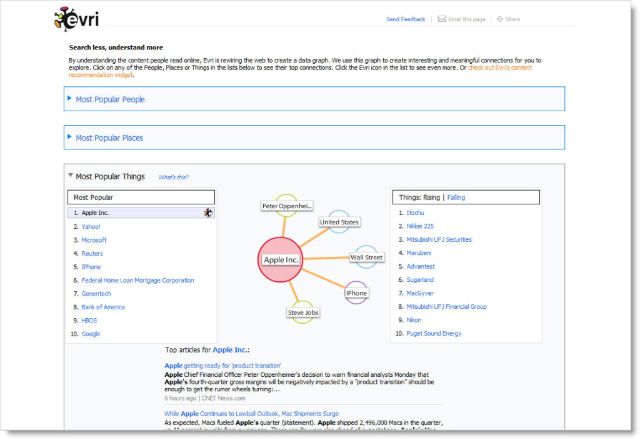Select Bank of America in the list

(x=103, y=307)
